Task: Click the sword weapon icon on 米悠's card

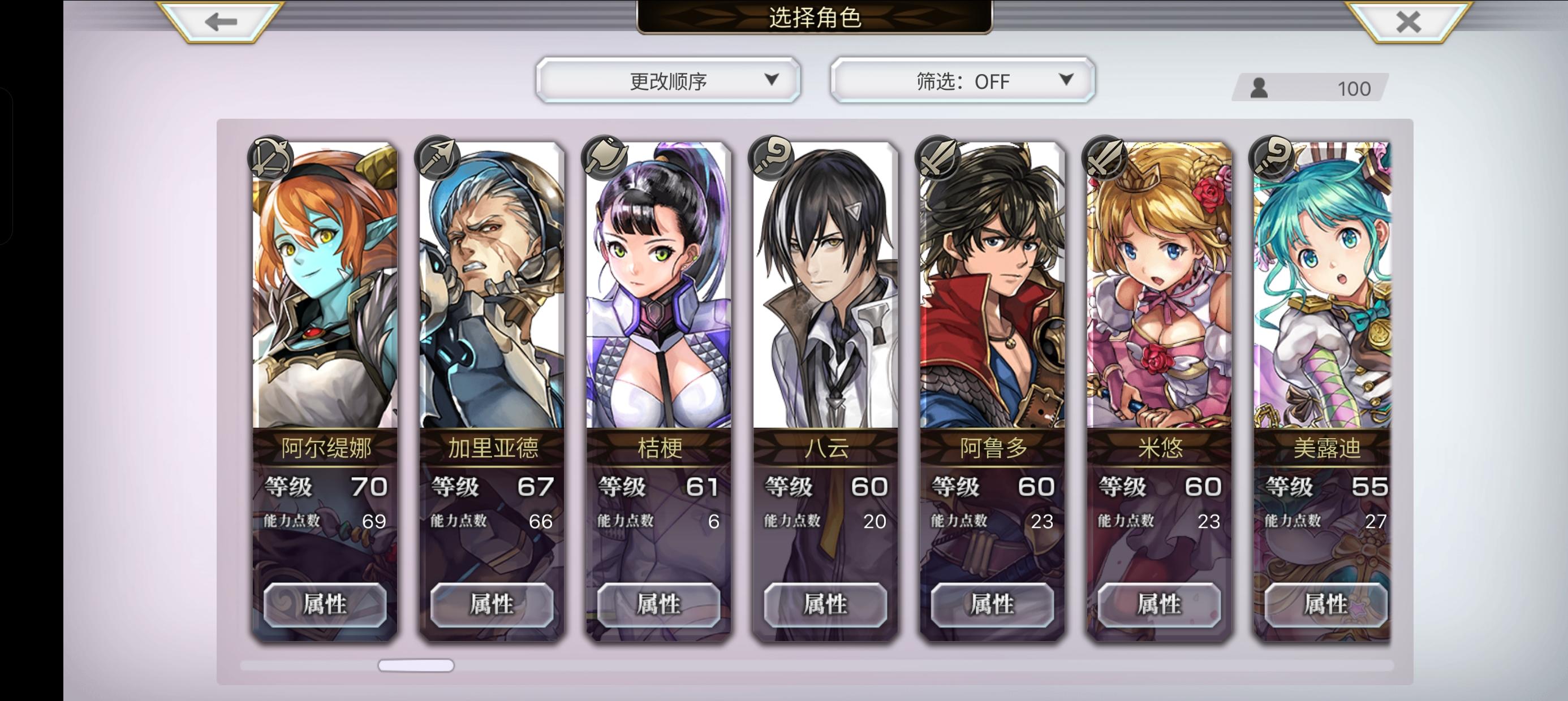Action: [x=1105, y=157]
